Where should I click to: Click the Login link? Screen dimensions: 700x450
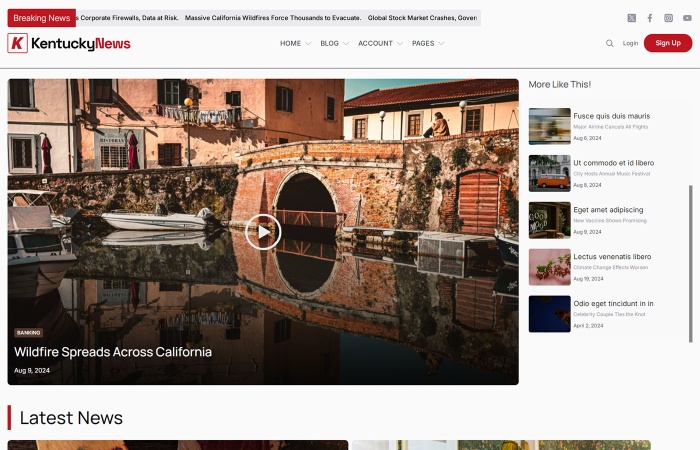tap(630, 43)
